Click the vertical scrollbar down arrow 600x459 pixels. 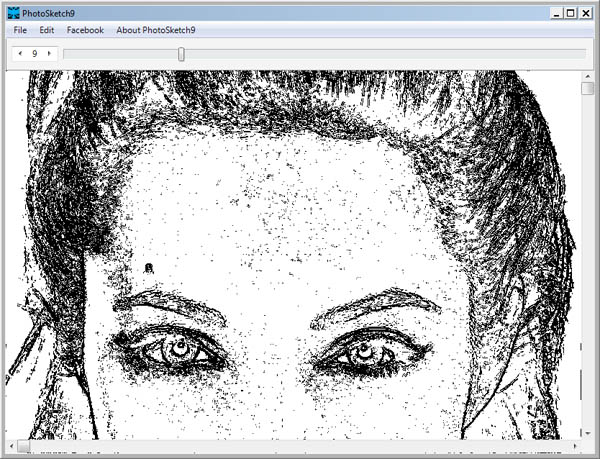click(x=587, y=433)
